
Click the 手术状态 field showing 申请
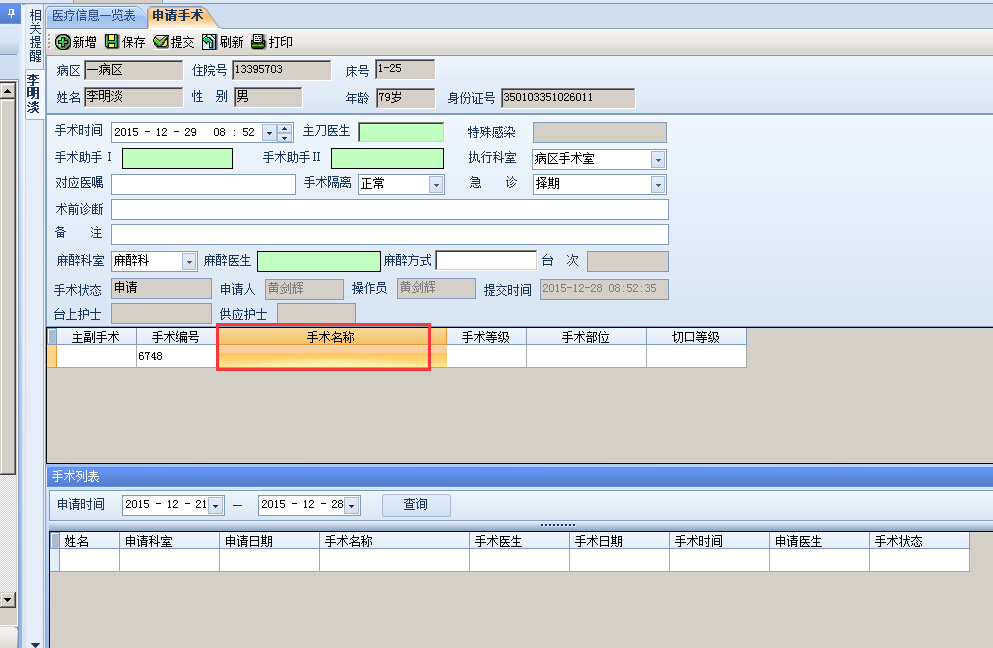(161, 288)
